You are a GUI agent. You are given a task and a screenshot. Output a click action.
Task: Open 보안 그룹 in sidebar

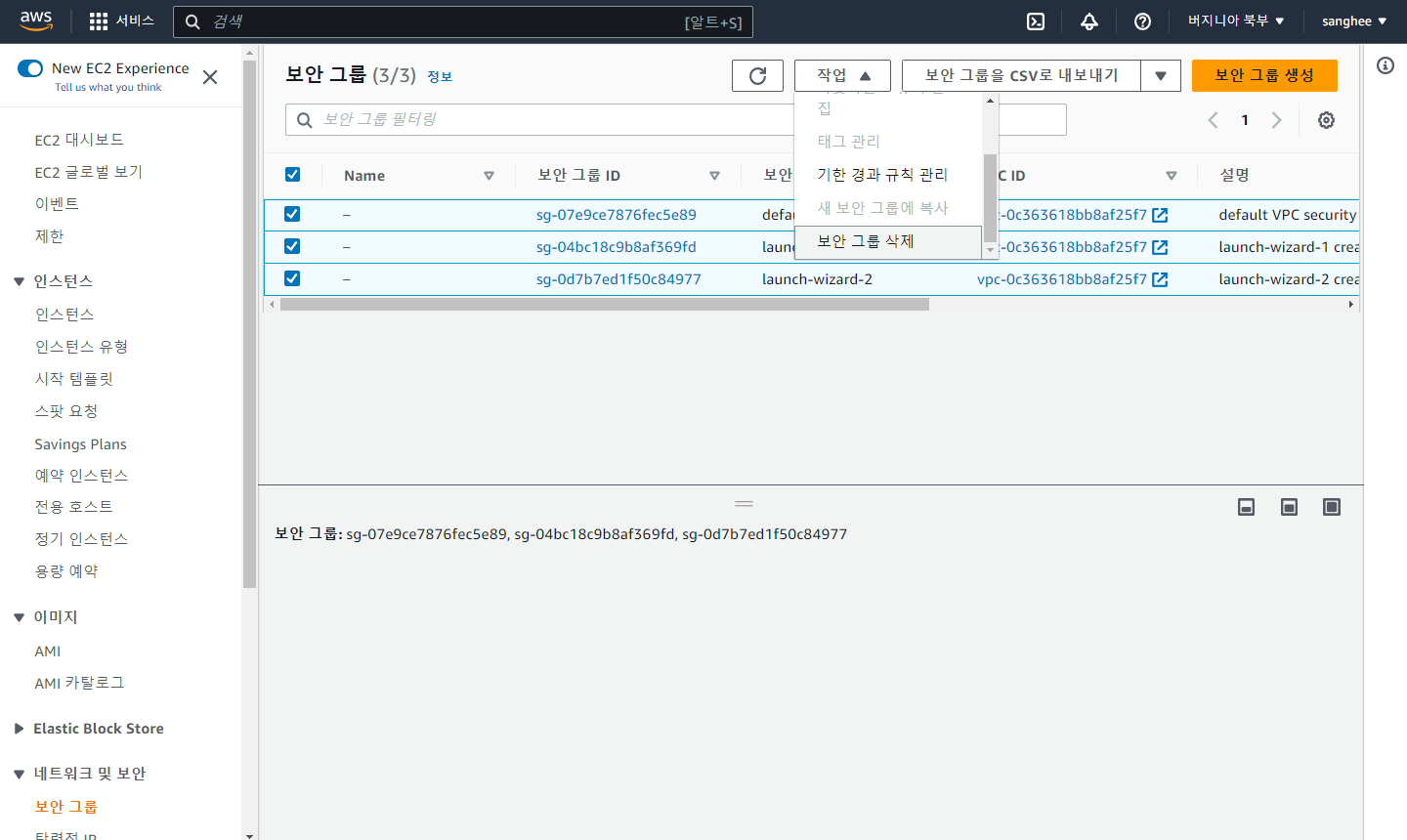pyautogui.click(x=66, y=807)
